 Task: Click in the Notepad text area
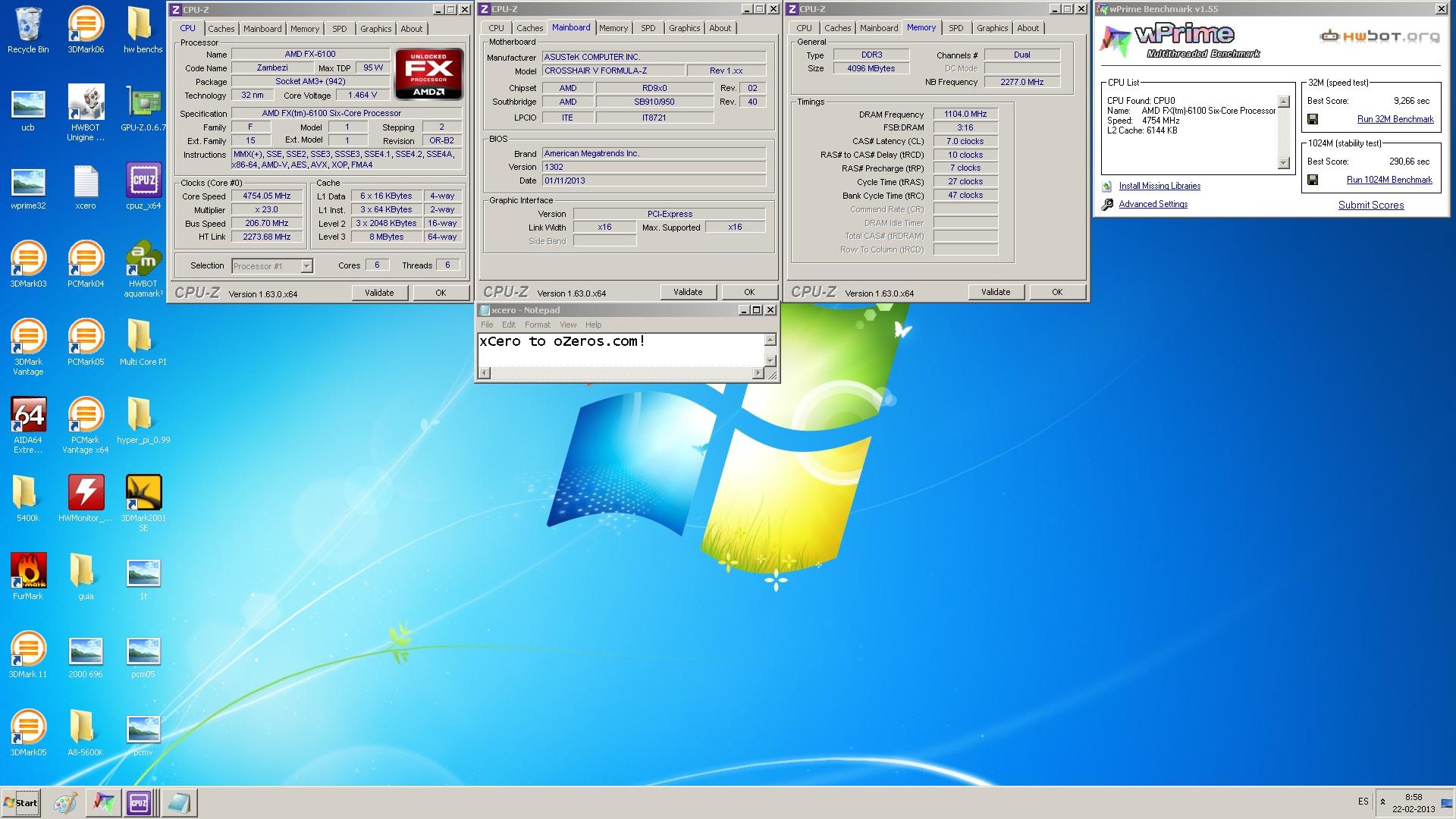point(621,350)
